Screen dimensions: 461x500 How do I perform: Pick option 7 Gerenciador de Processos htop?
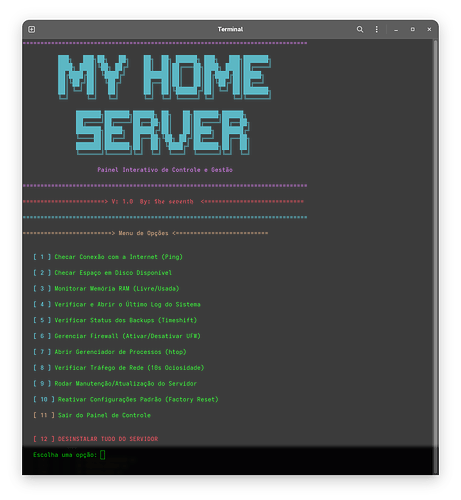[110, 352]
